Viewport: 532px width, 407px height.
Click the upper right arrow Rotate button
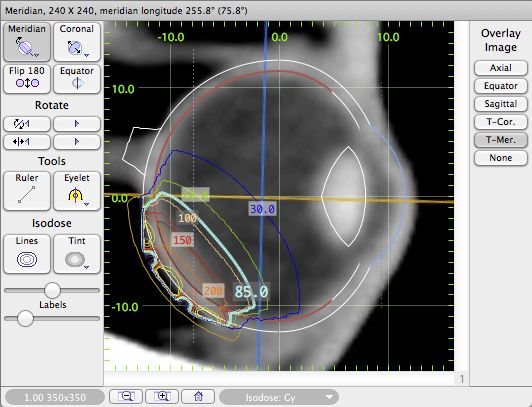click(x=77, y=124)
